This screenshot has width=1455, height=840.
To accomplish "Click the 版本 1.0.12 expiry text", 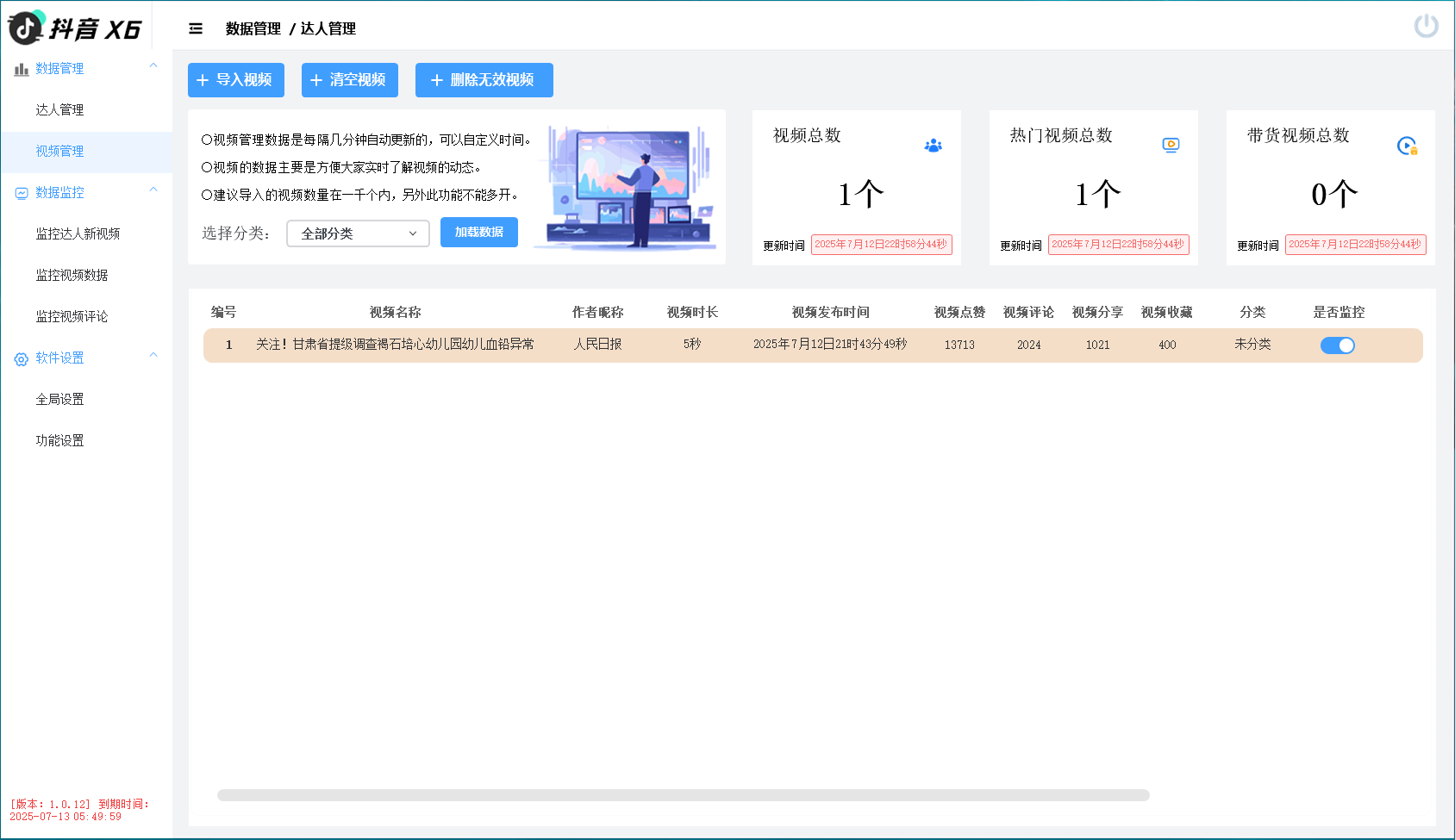I will point(79,811).
